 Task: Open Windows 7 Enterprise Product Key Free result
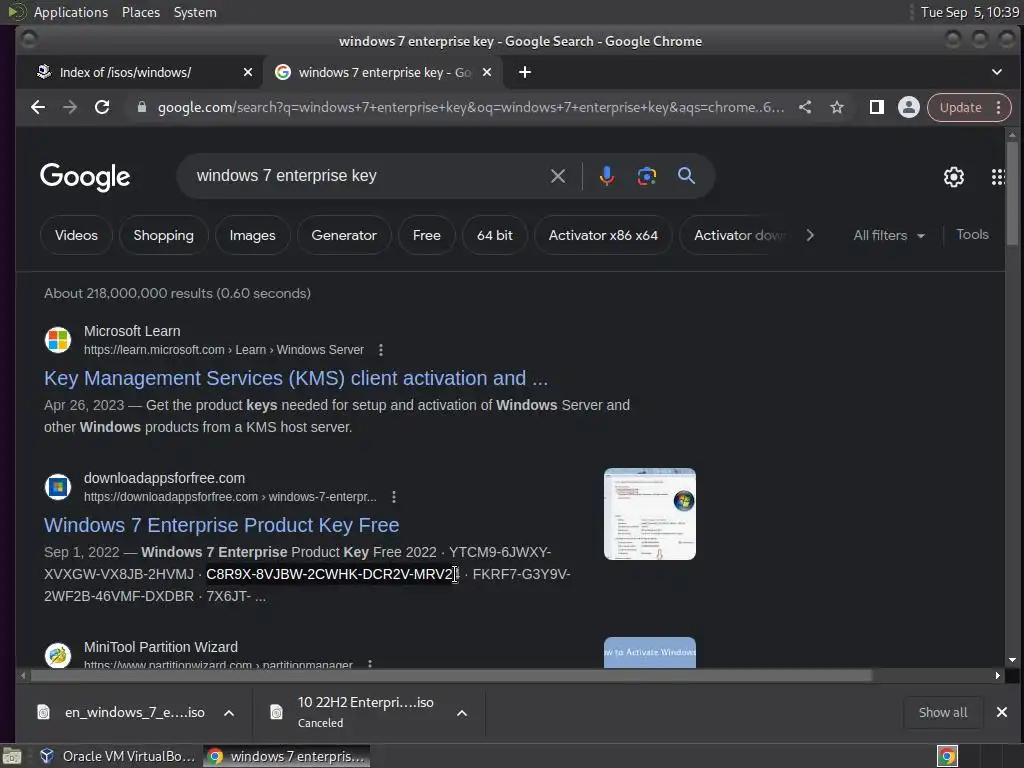click(x=221, y=525)
